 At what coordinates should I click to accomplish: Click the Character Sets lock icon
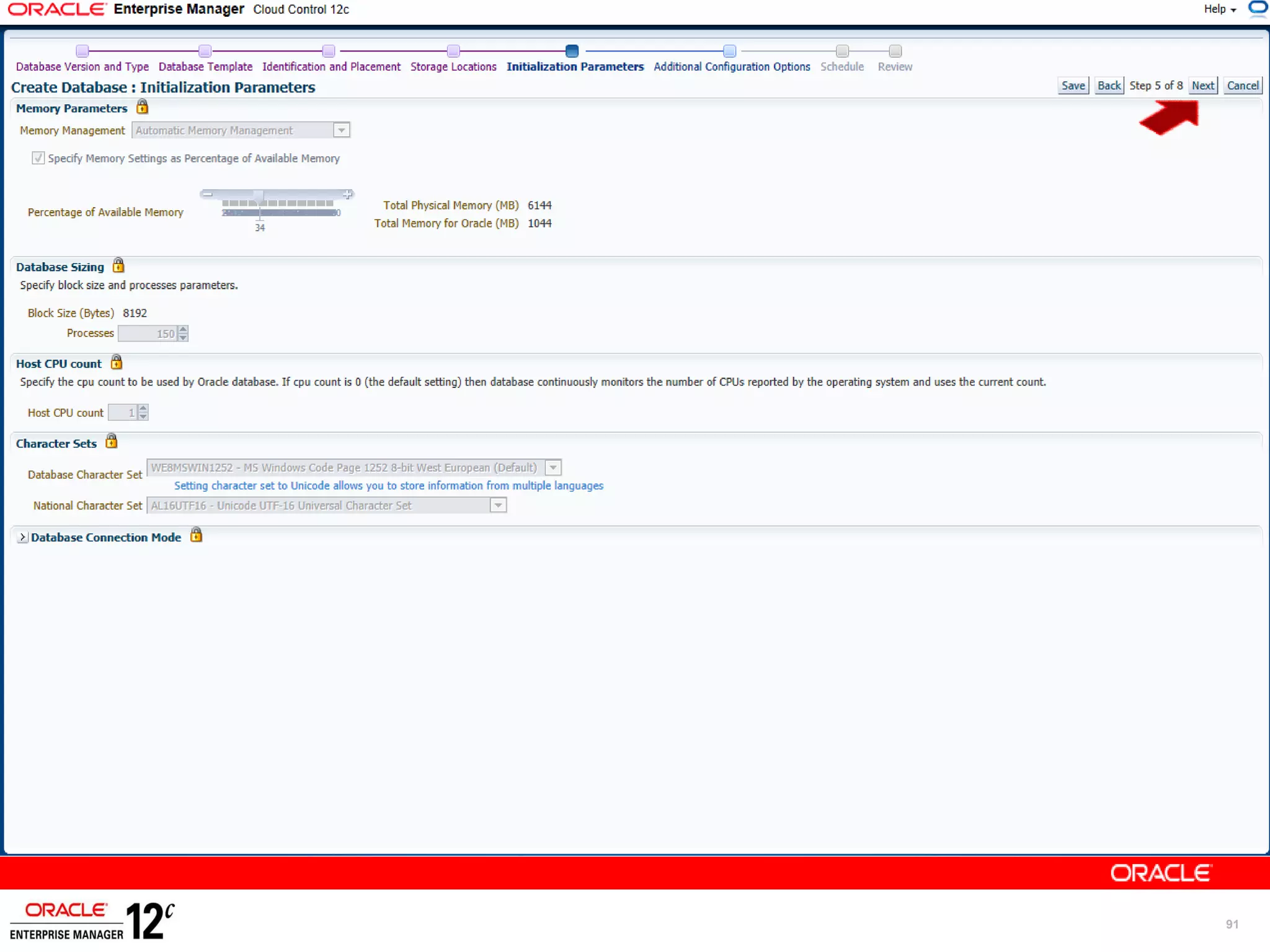(x=111, y=442)
